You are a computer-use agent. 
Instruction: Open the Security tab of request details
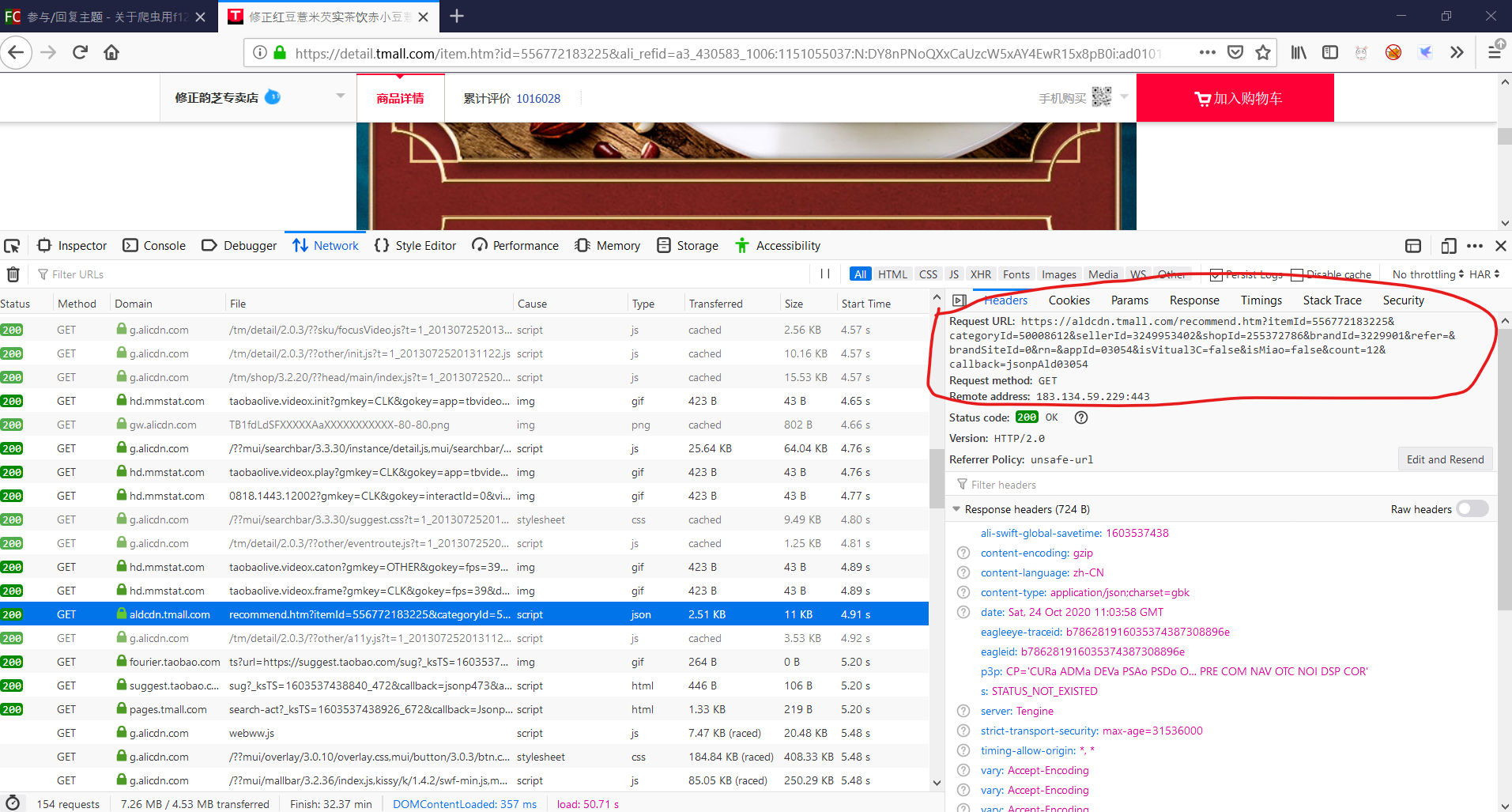pyautogui.click(x=1403, y=300)
